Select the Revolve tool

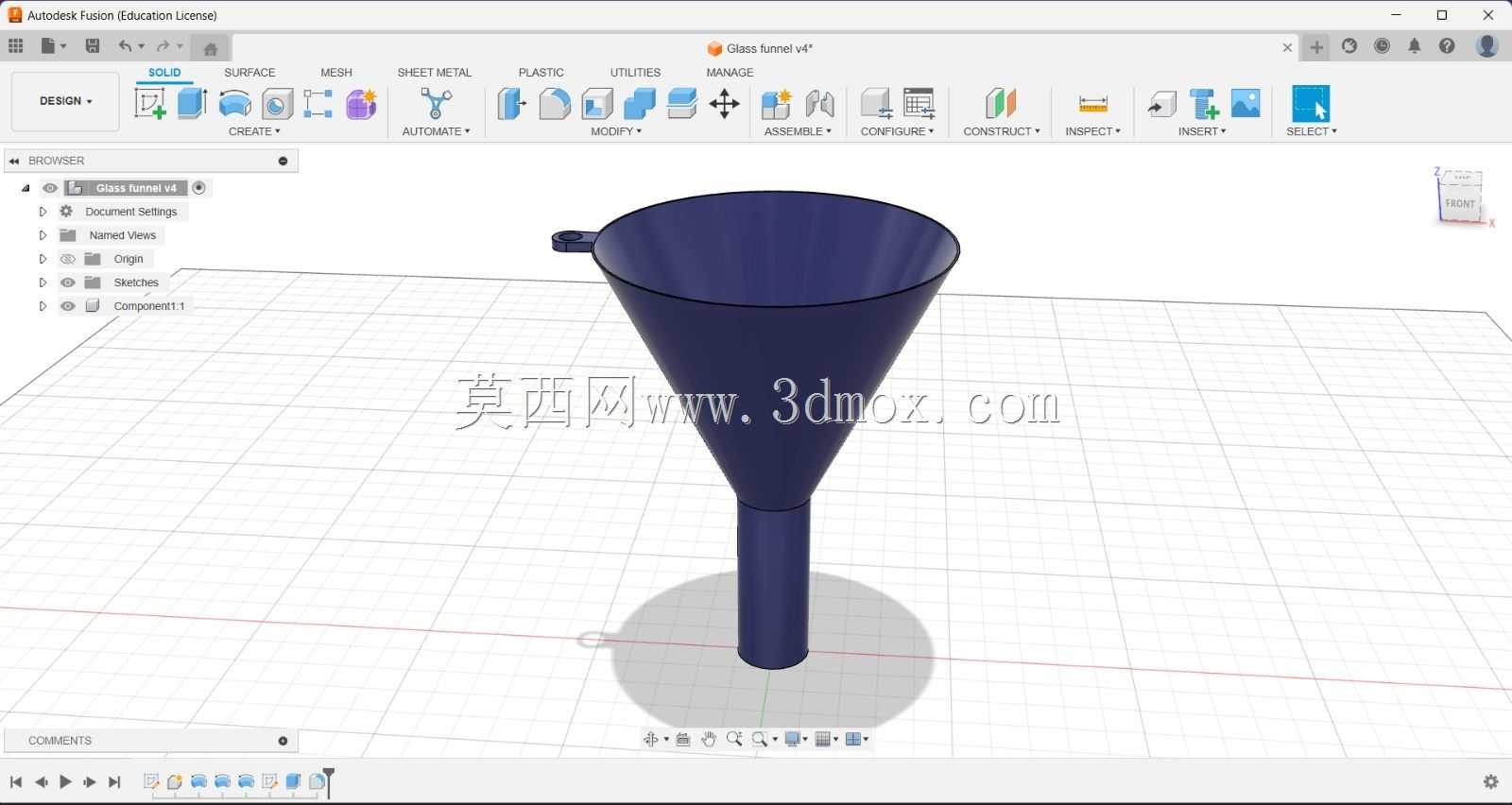(x=234, y=103)
